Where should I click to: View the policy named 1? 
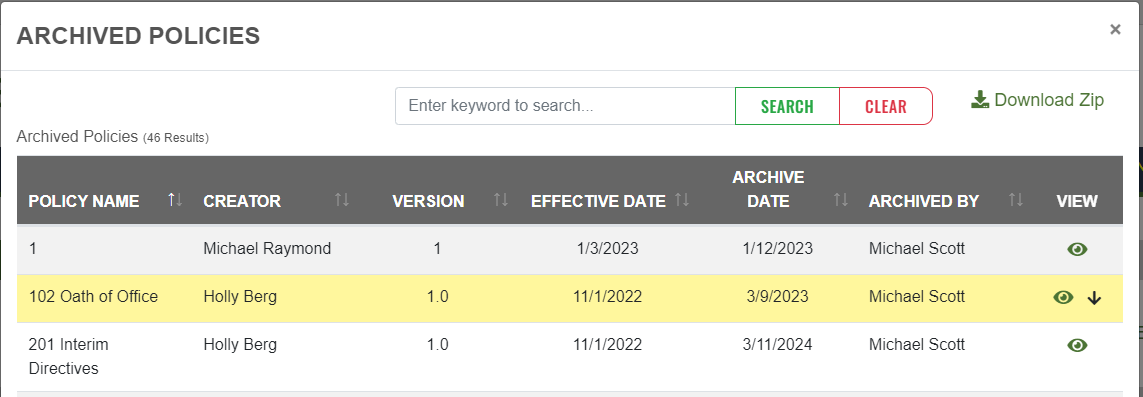1077,249
